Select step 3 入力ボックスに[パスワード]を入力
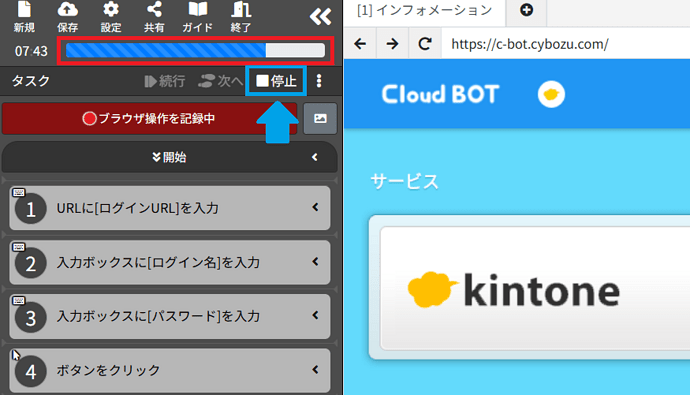690x395 pixels. click(x=170, y=316)
